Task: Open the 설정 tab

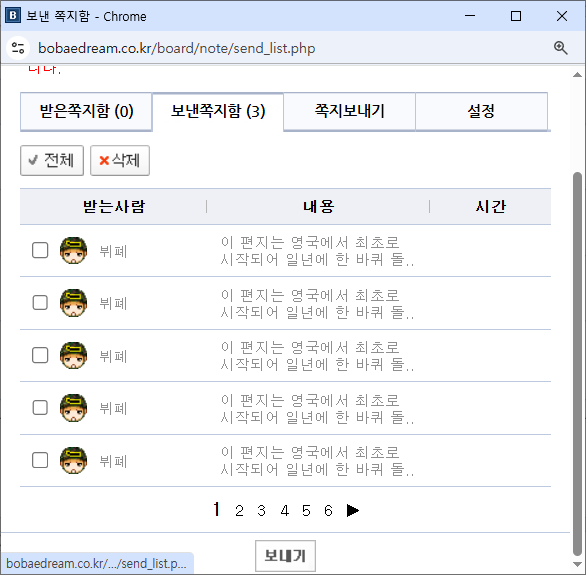Action: click(481, 111)
